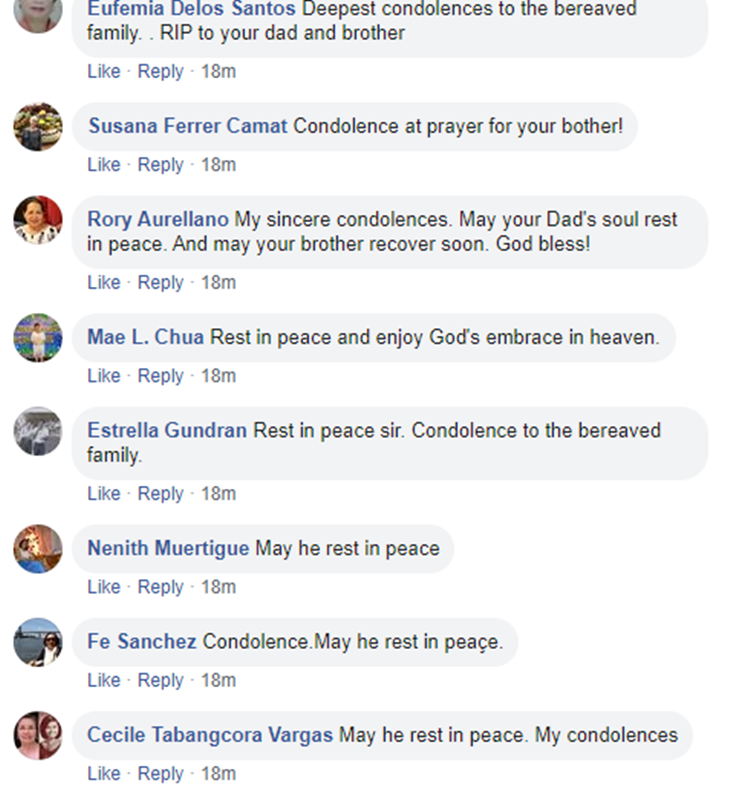Viewport: 750px width, 791px height.
Task: Like Mae L. Chua's comment
Action: [x=103, y=376]
